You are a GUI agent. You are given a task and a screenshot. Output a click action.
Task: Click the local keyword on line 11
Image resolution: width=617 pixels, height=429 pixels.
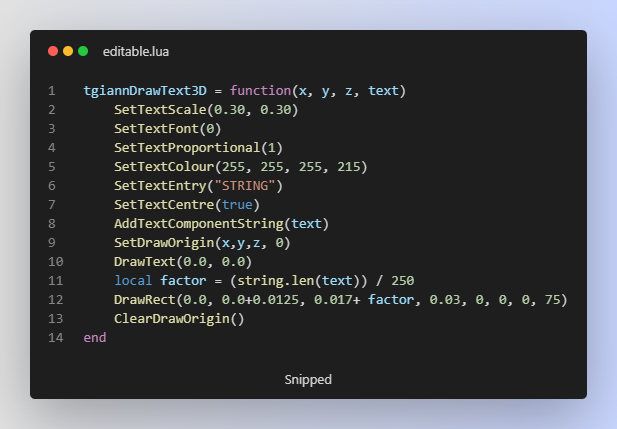pos(133,281)
